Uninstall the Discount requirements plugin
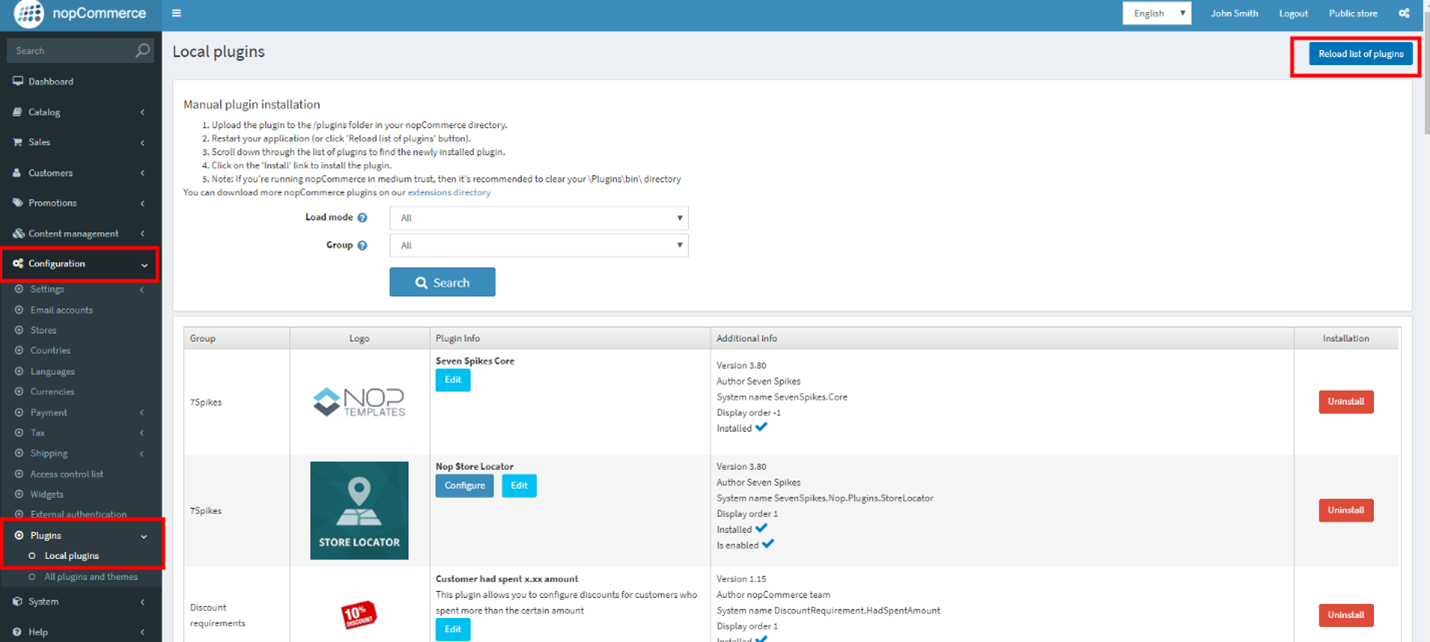The height and width of the screenshot is (642, 1430). pos(1346,615)
